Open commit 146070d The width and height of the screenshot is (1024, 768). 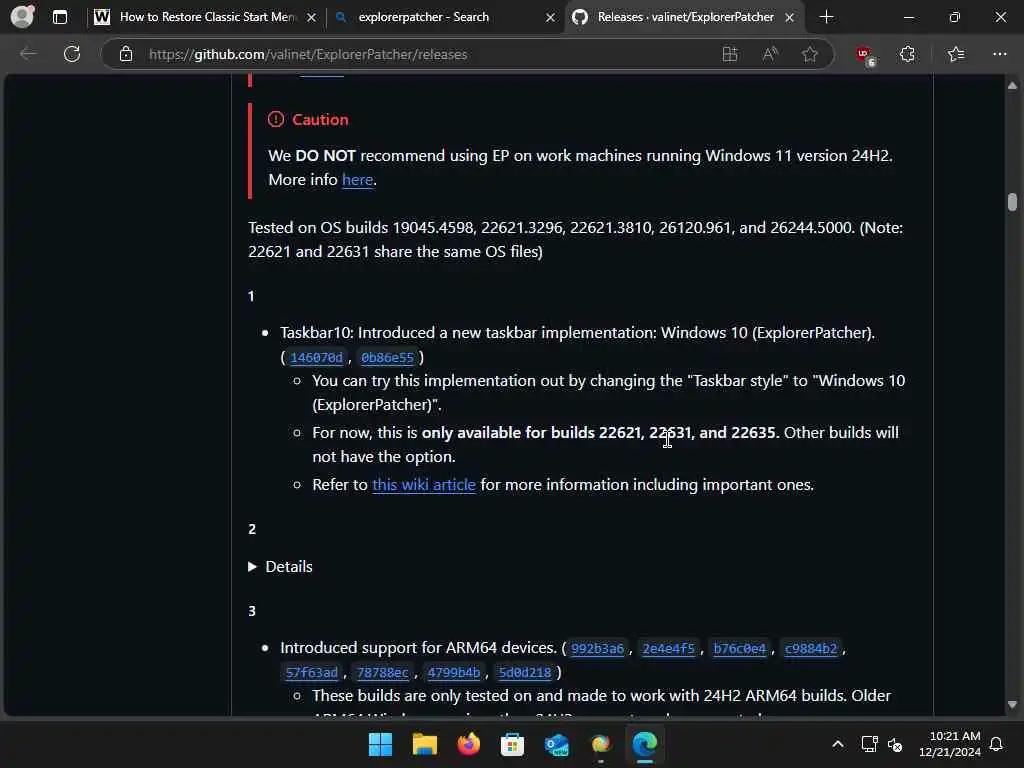tap(316, 357)
